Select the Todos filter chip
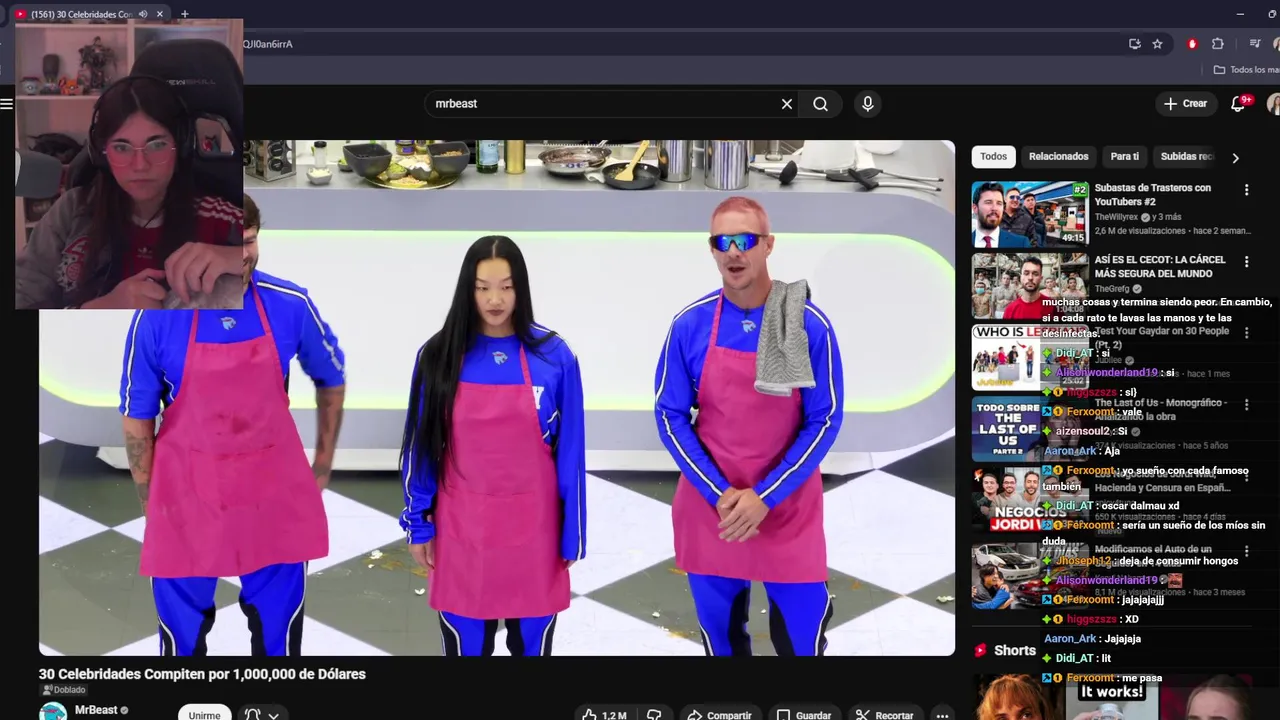1280x720 pixels. pos(993,157)
